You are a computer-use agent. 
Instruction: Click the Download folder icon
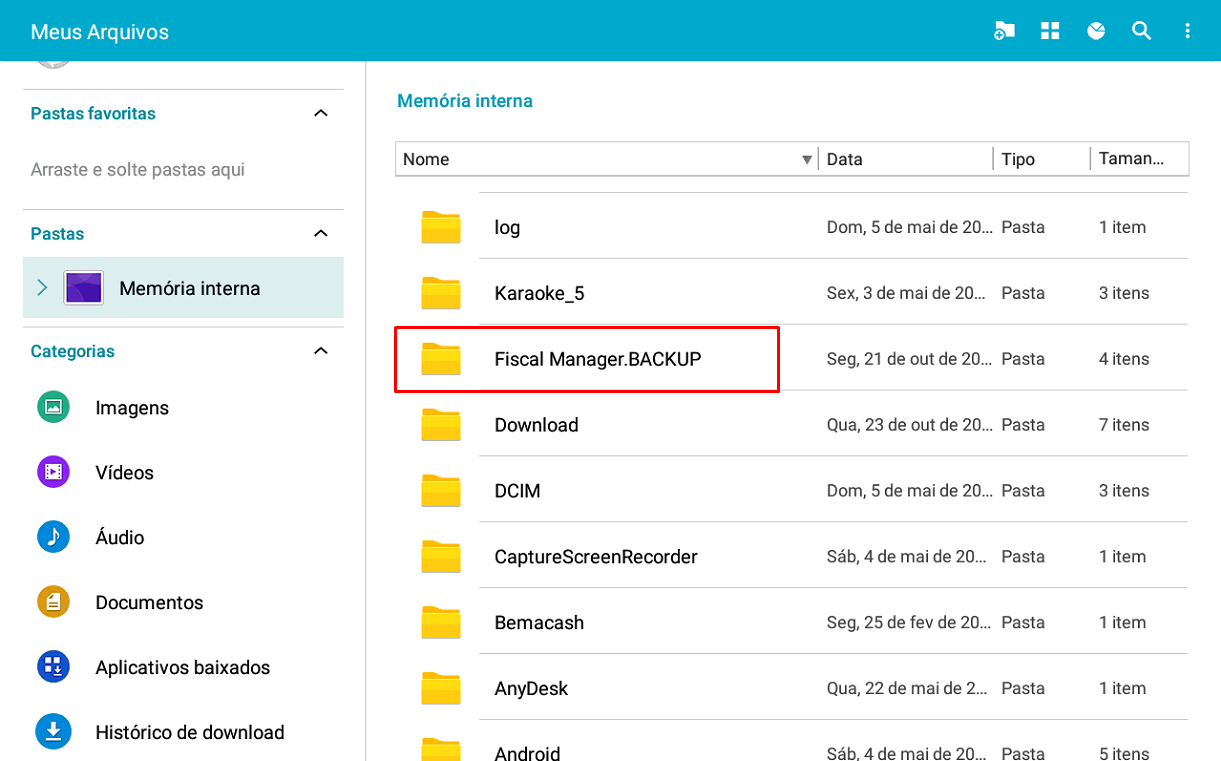(x=441, y=425)
